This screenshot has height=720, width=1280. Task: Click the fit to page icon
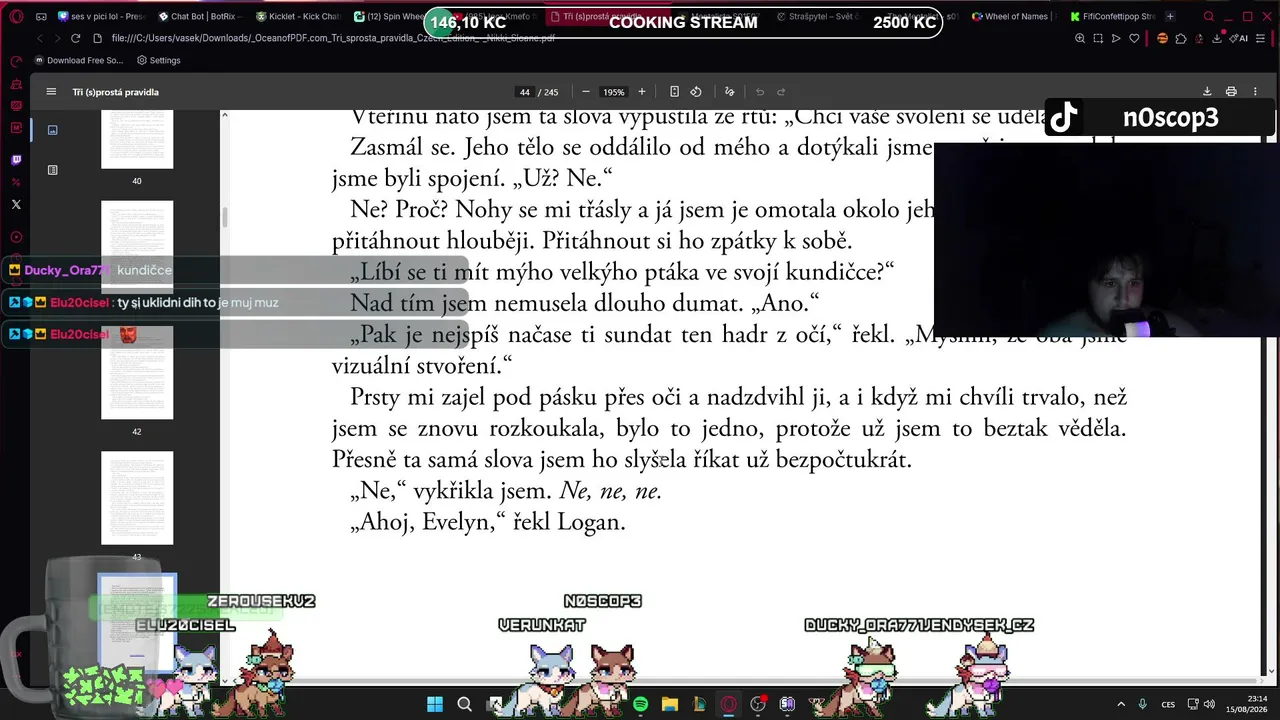(674, 92)
